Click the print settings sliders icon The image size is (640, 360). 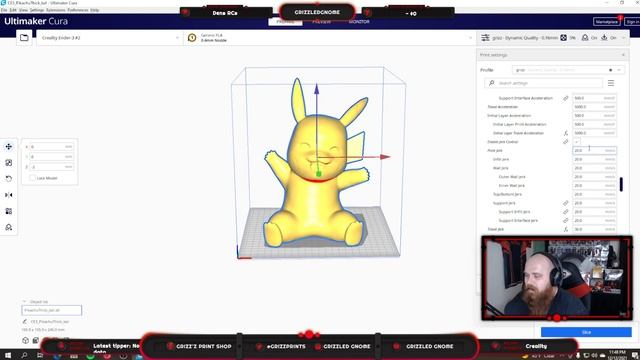click(485, 38)
